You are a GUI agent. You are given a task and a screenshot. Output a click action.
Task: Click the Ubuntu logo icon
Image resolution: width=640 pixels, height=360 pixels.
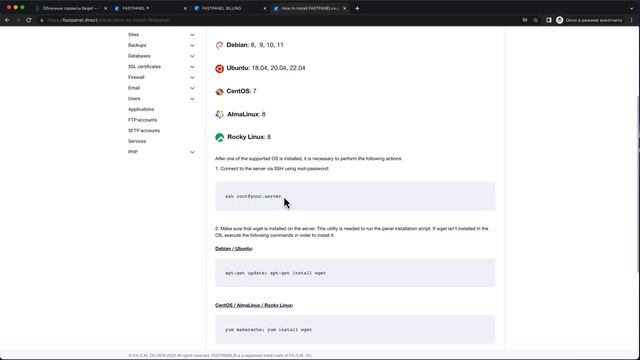[x=220, y=69]
